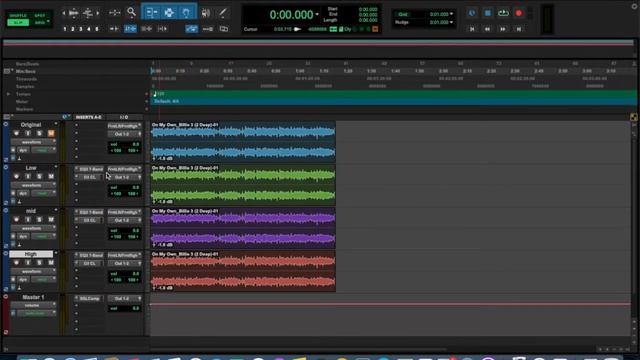This screenshot has width=640, height=360.
Task: Select the Scrubber speaker tool
Action: coord(206,13)
